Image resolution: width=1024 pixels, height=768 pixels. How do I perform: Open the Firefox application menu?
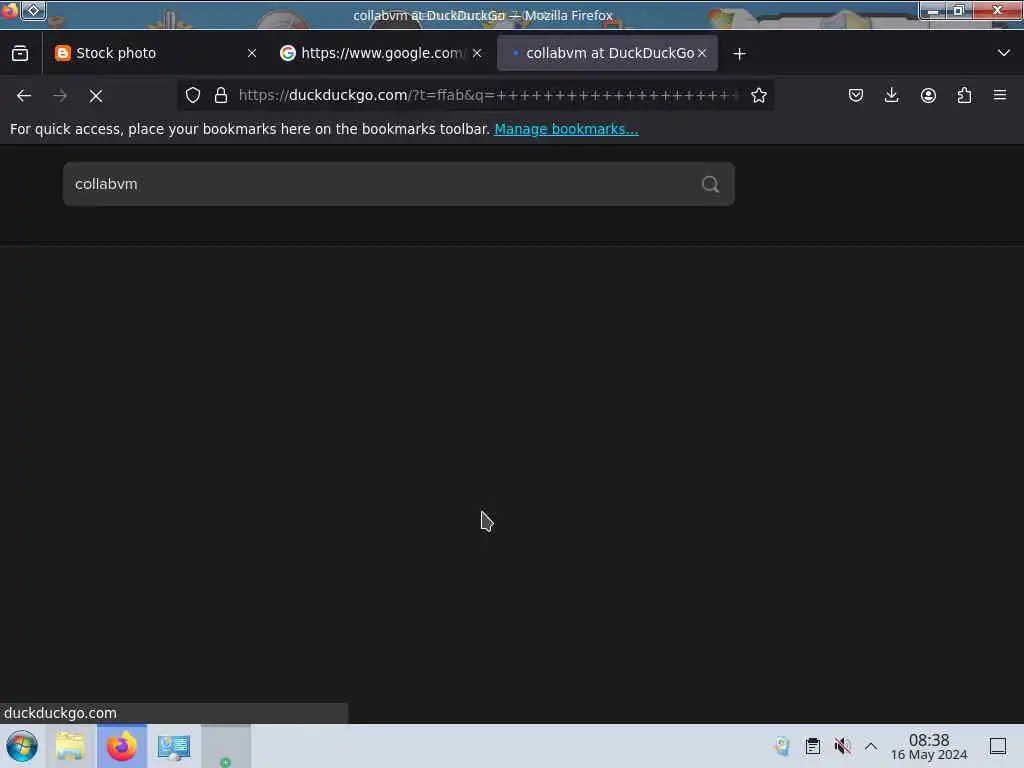pos(1000,95)
